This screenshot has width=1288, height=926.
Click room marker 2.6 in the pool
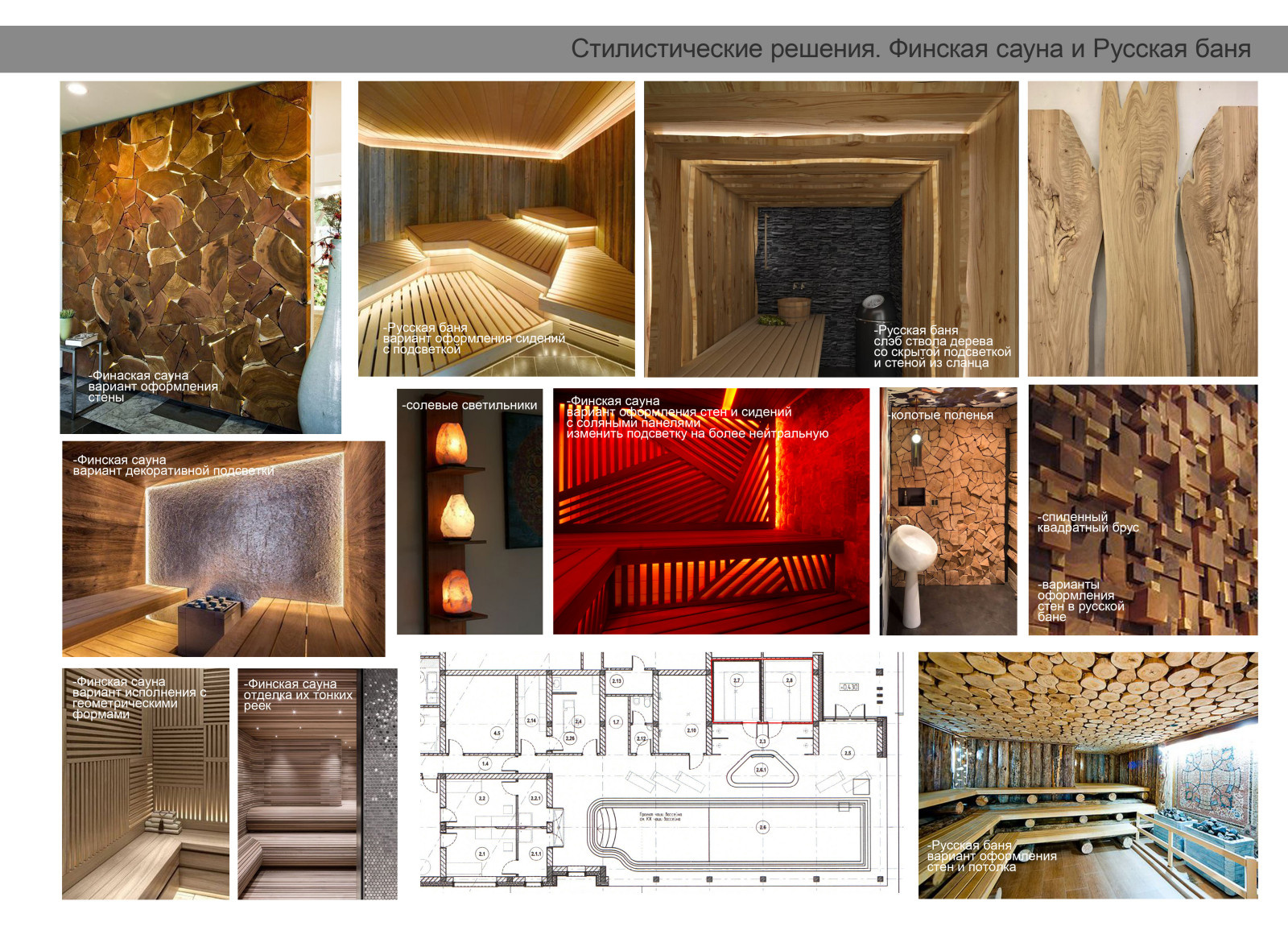(762, 827)
